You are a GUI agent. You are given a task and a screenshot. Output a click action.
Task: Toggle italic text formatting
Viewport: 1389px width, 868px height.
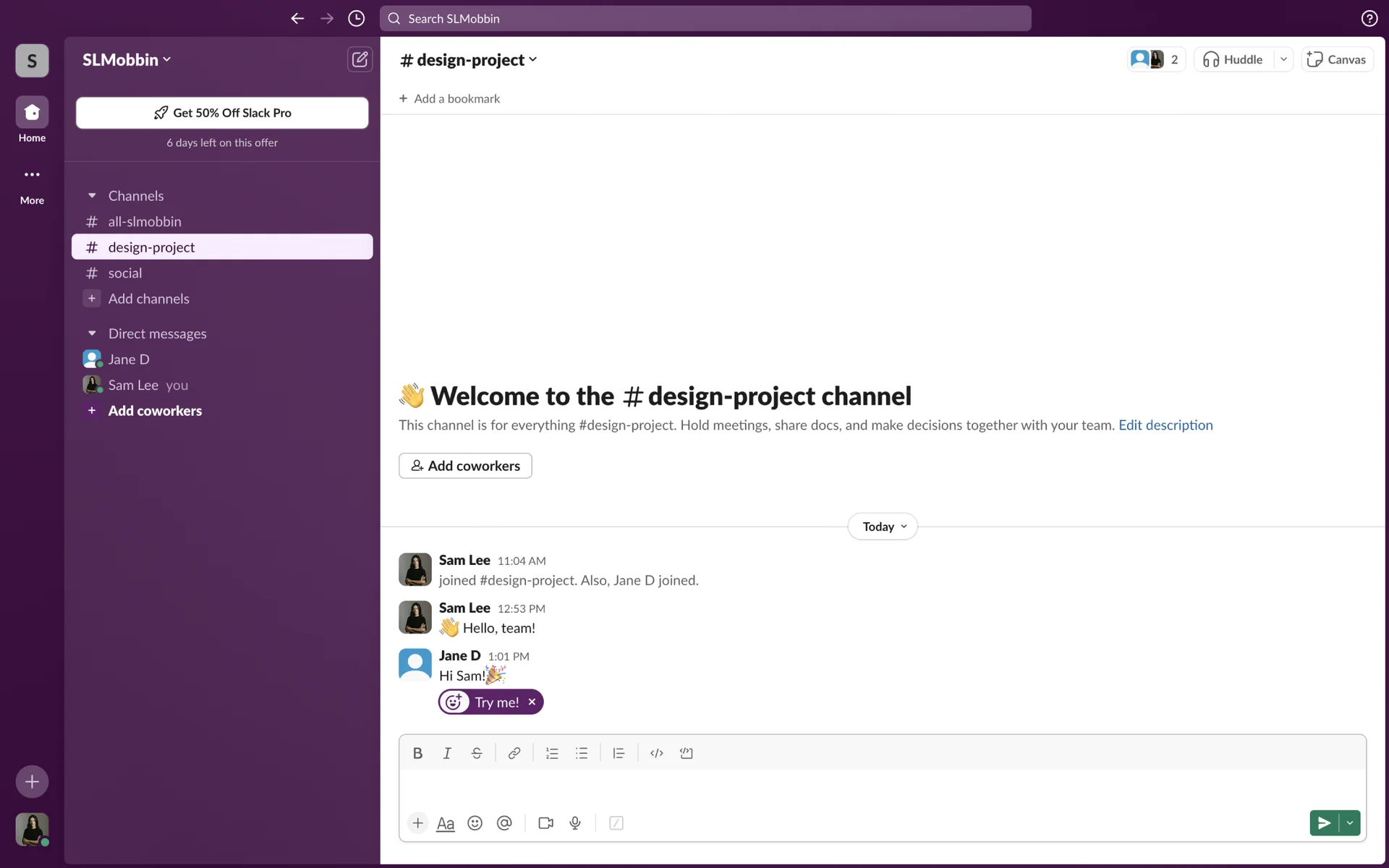(x=447, y=753)
